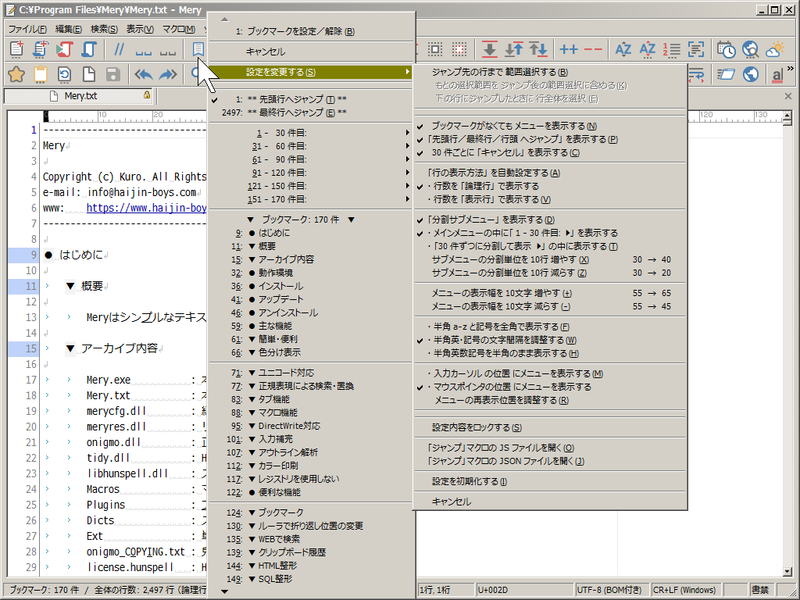Screen dimensions: 800x600
Task: Click the blue redo arrow icon
Action: [x=167, y=74]
